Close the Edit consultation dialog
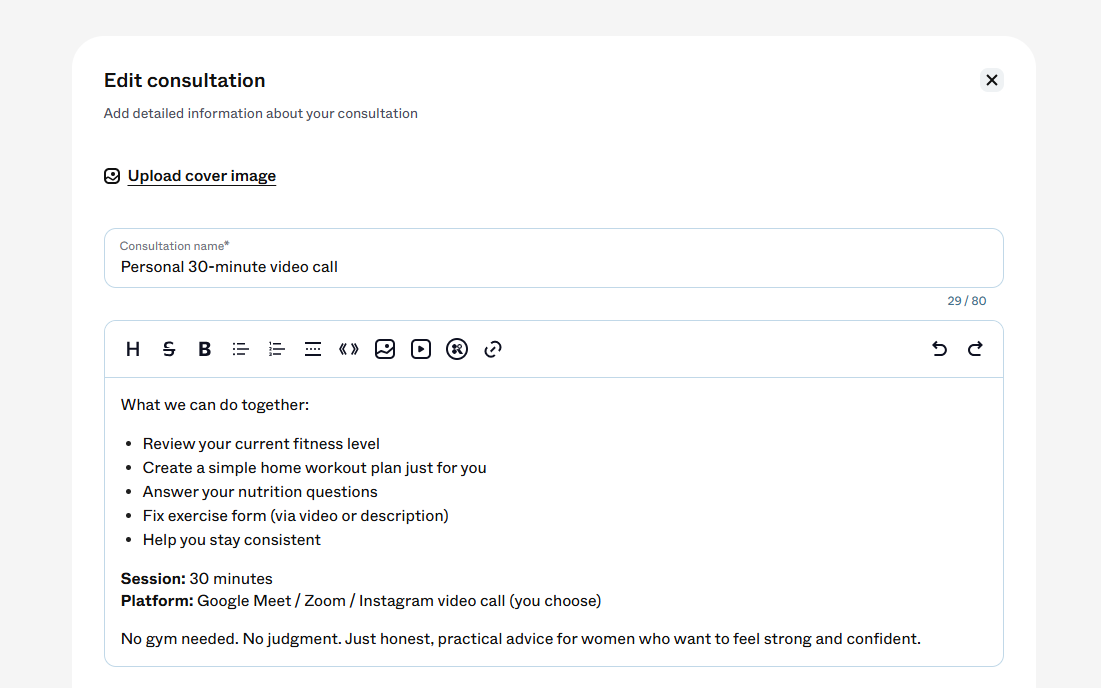Image resolution: width=1101 pixels, height=688 pixels. (x=991, y=80)
